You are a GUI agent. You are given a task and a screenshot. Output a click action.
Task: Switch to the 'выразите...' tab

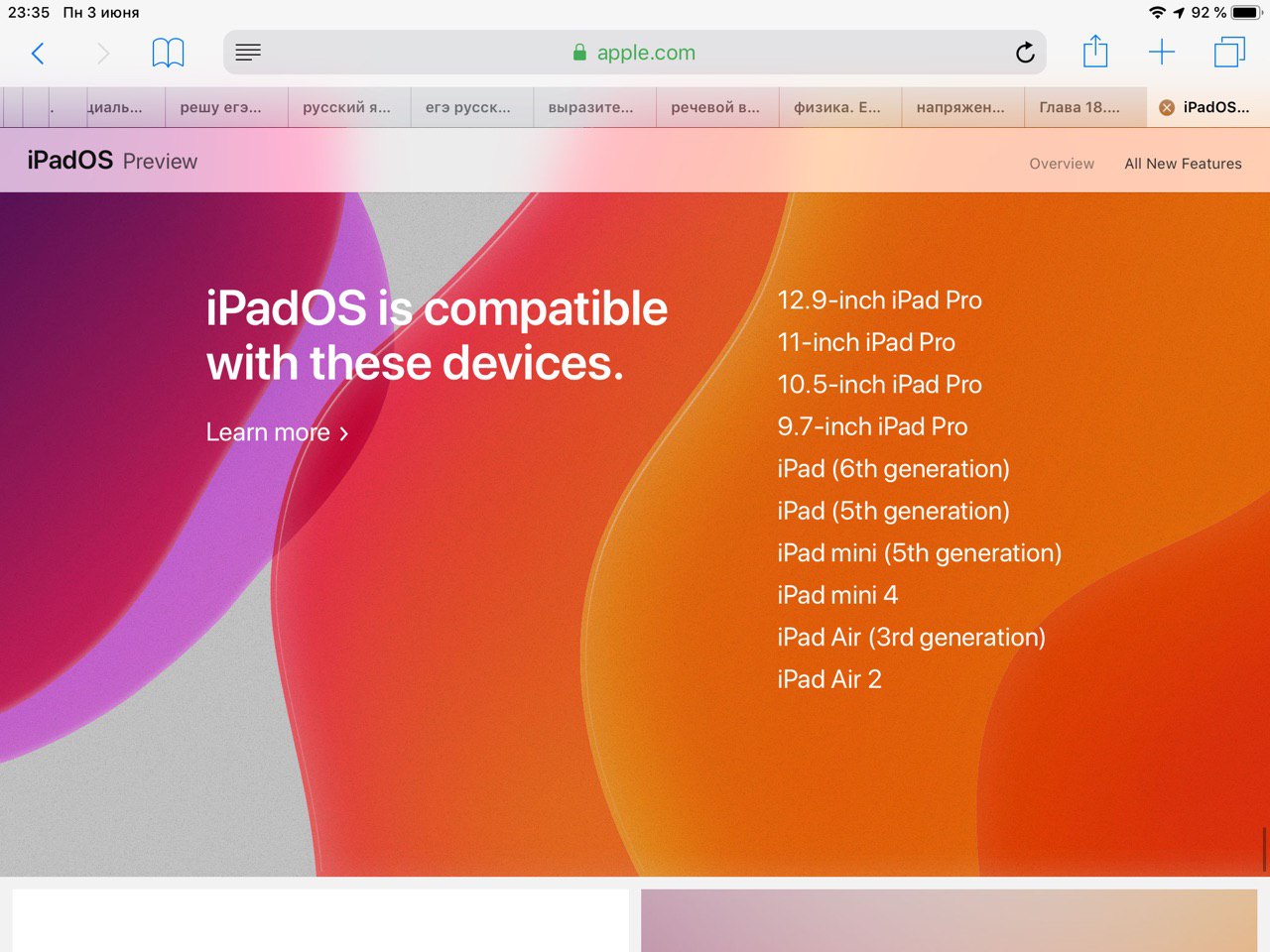coord(594,108)
